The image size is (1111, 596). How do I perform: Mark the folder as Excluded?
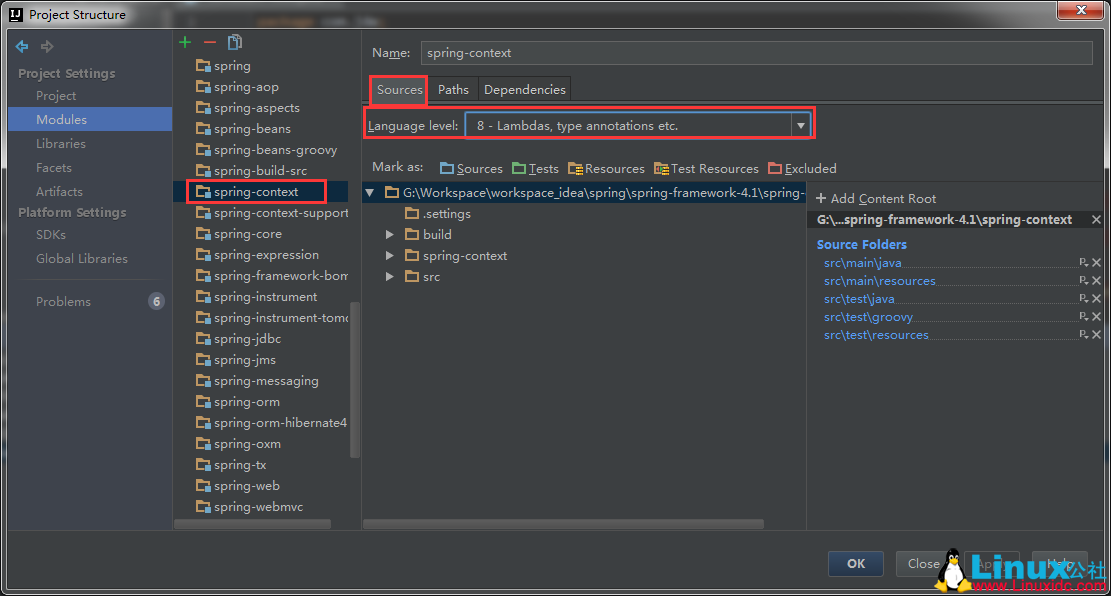pyautogui.click(x=802, y=169)
